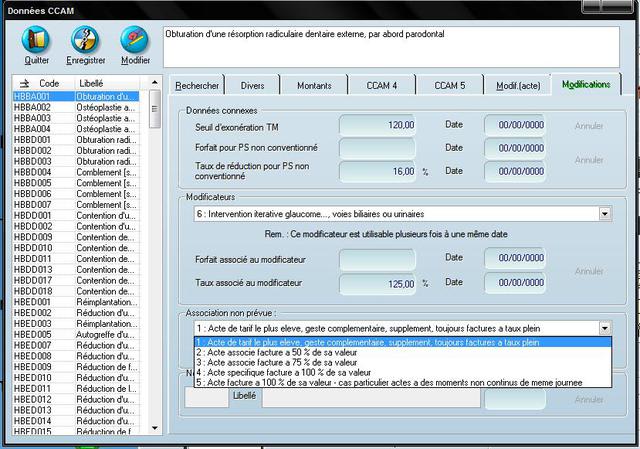The width and height of the screenshot is (640, 449).
Task: Click the sort arrows icon beside Code header
Action: (24, 83)
